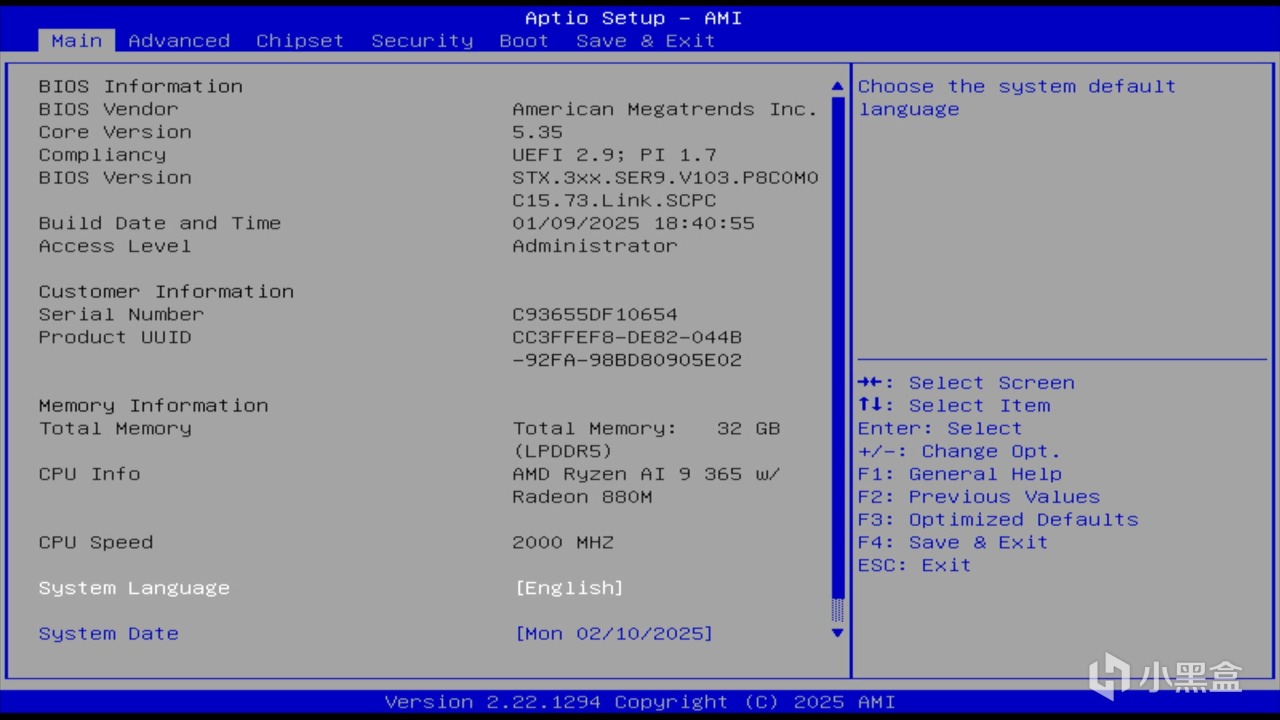This screenshot has width=1280, height=720.
Task: Click the +/-: Change Opt. hint
Action: [959, 451]
